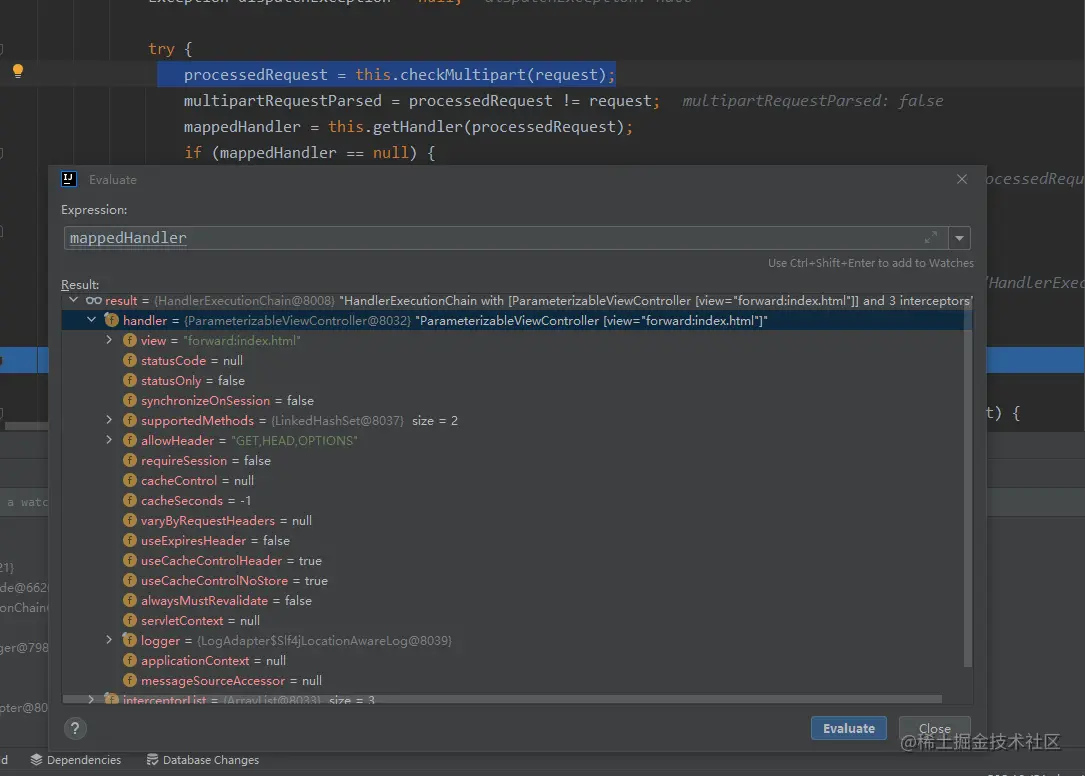
Task: Select the statusCode = null row
Action: [513, 361]
